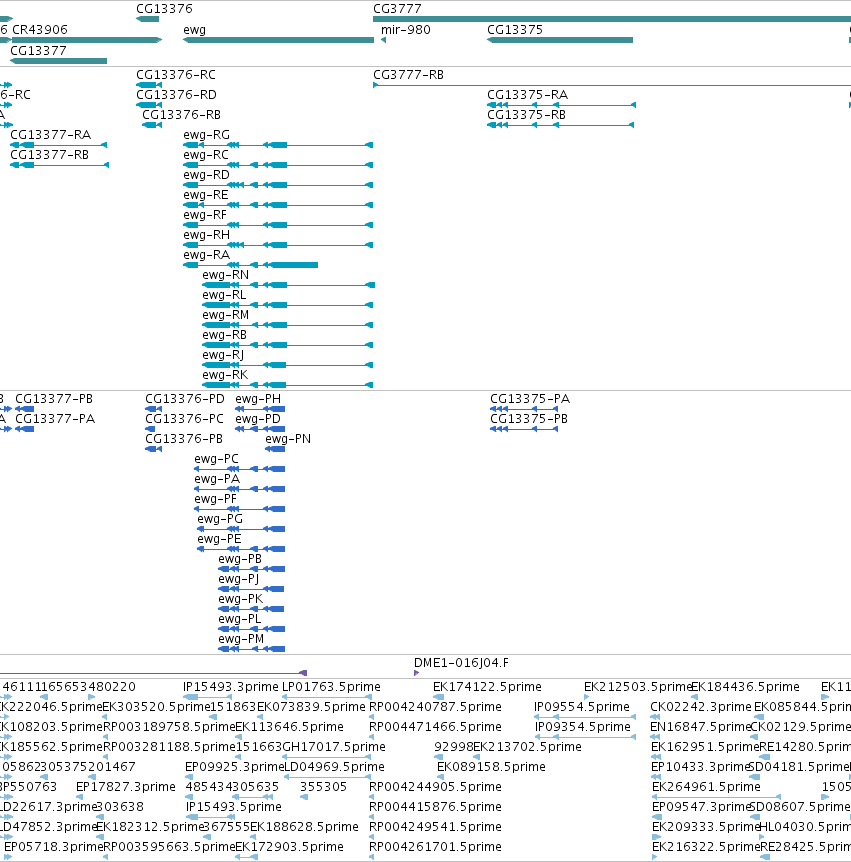Image resolution: width=851 pixels, height=862 pixels.
Task: Click the CG13375 gene bar
Action: tap(560, 40)
